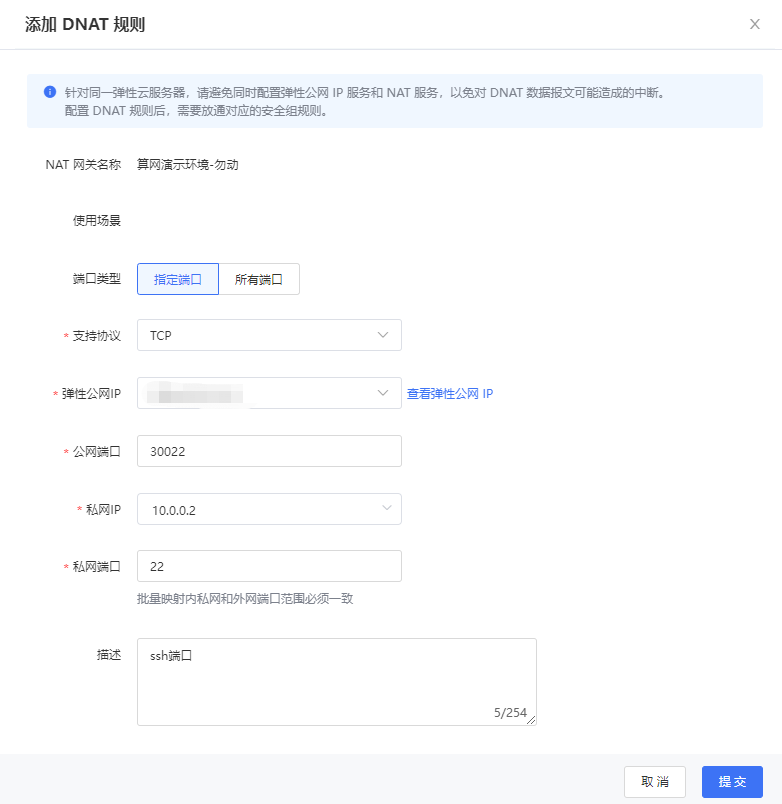Open the 支持协议 TCP dropdown
Image resolution: width=782 pixels, height=804 pixels.
pyautogui.click(x=269, y=335)
